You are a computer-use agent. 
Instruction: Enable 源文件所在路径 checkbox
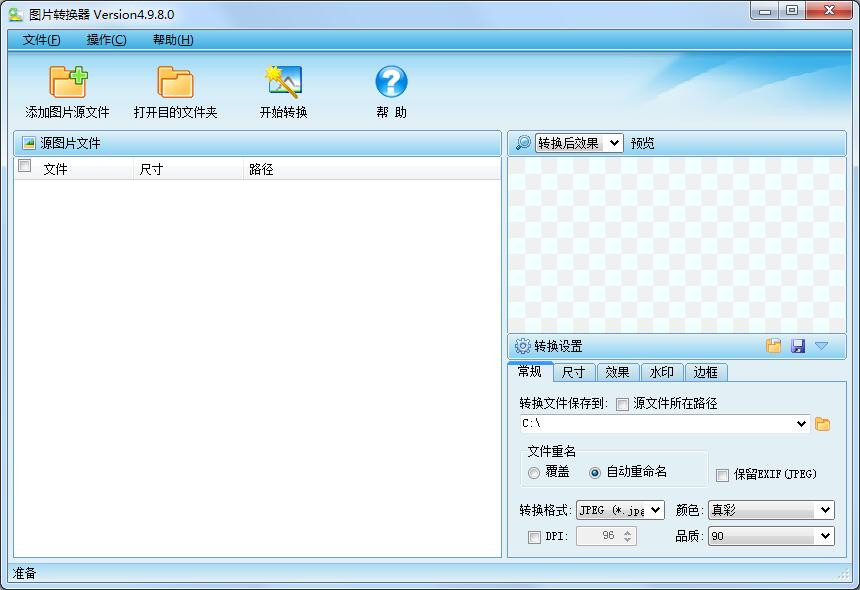point(622,405)
